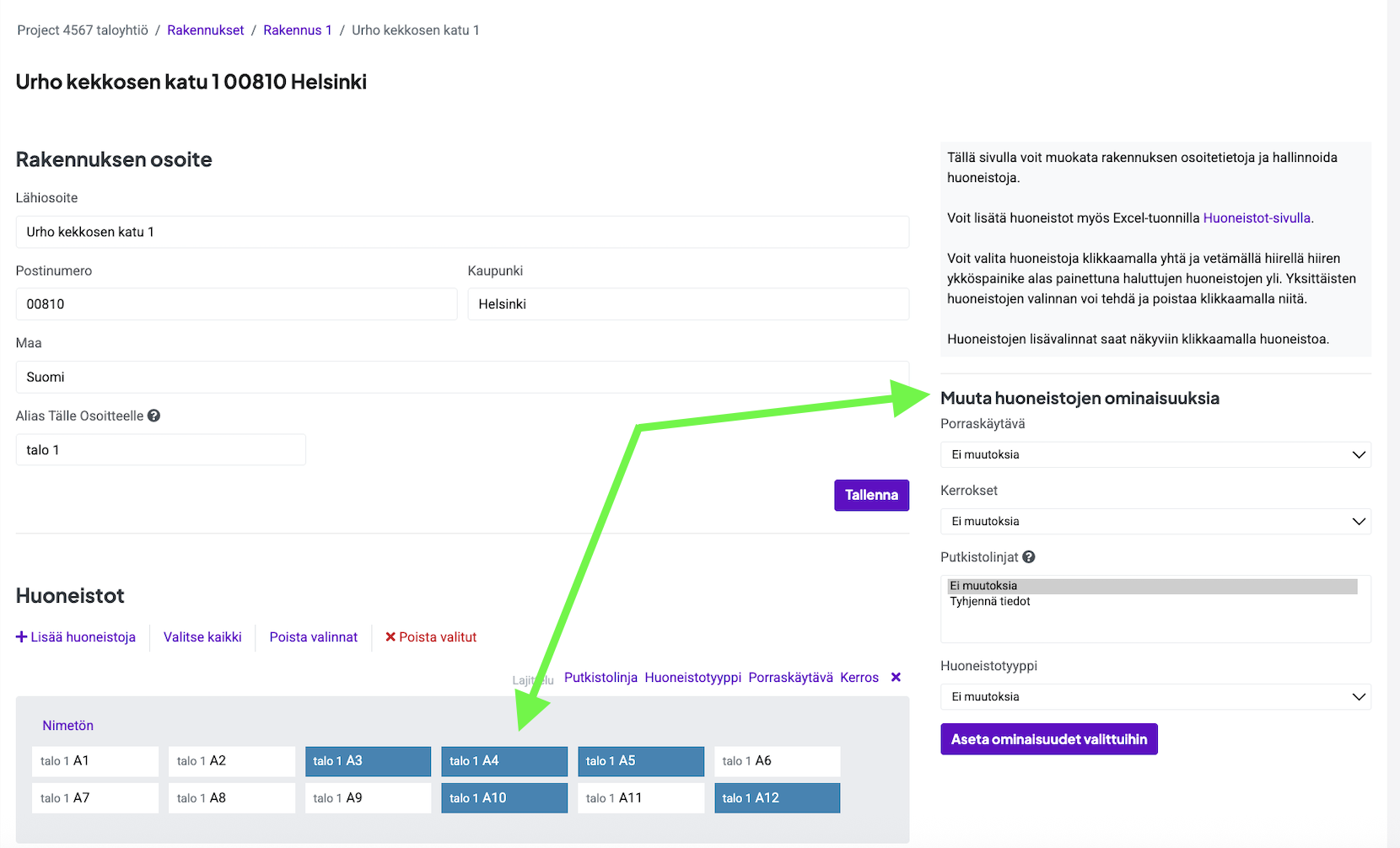Select Tyhjennä tiedot in Putkistolinjat list
This screenshot has width=1400, height=848.
click(990, 602)
